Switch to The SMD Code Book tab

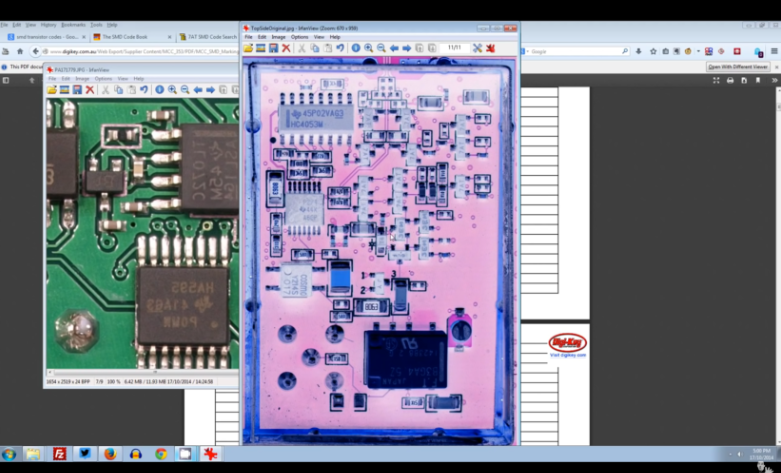click(x=126, y=36)
